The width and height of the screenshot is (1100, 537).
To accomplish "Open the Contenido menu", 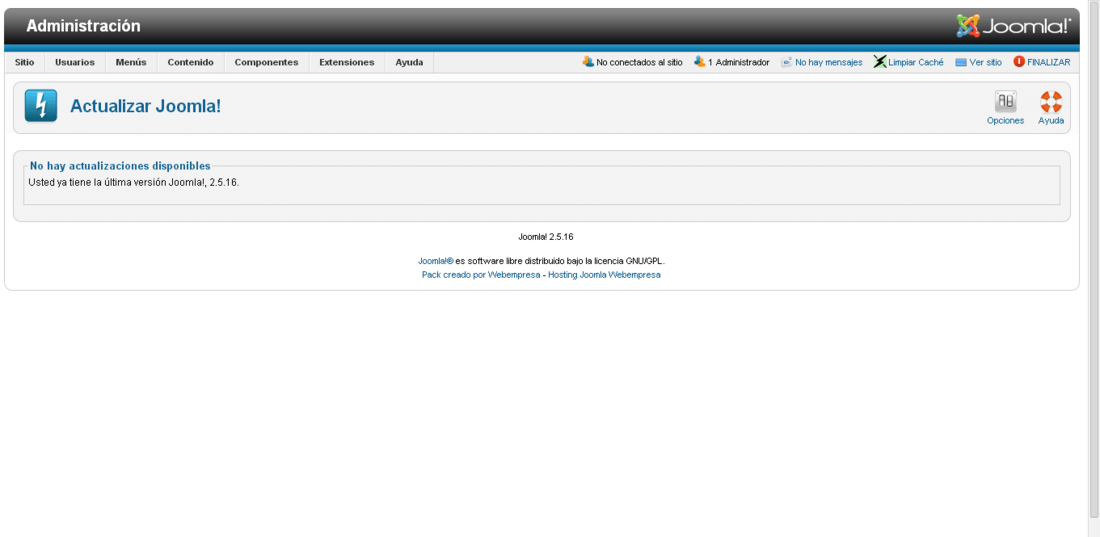I will (x=191, y=62).
